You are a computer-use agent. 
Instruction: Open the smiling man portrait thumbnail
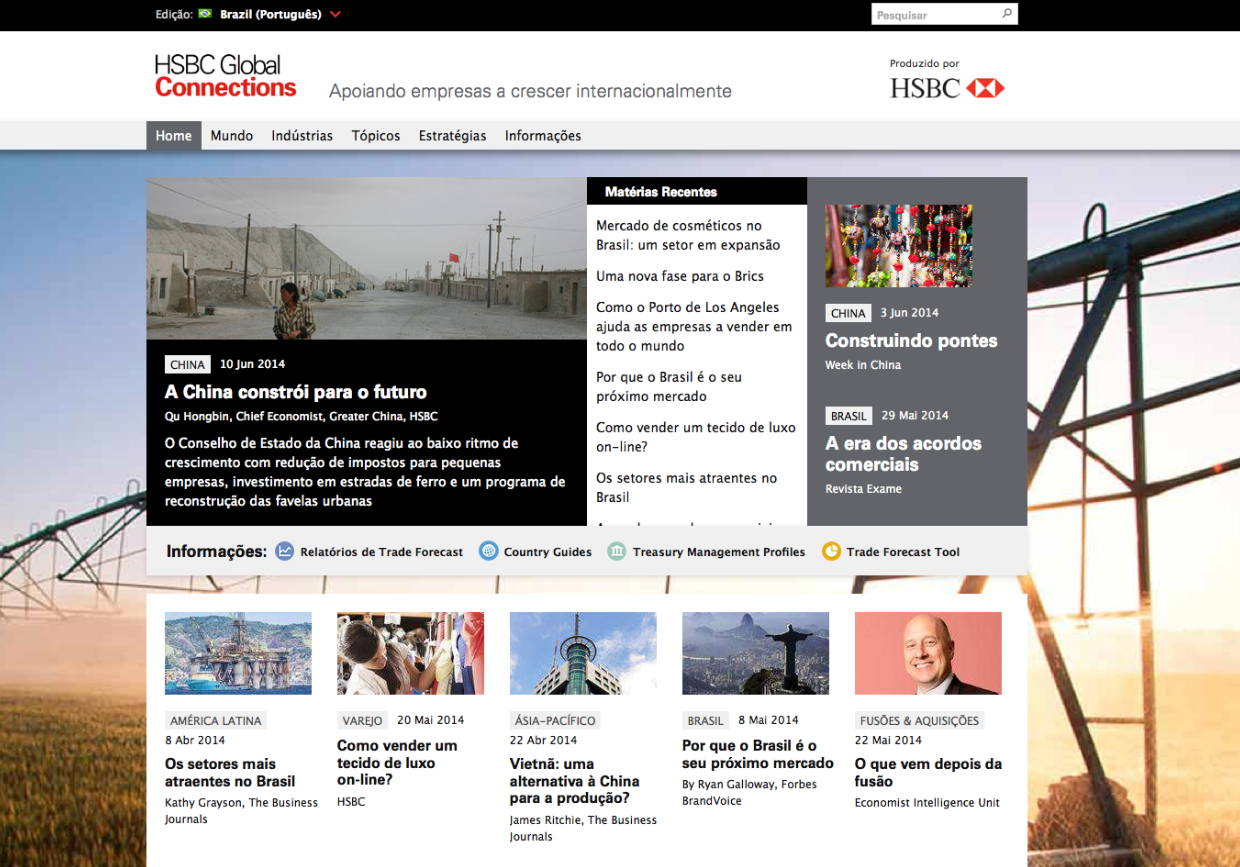pyautogui.click(x=928, y=653)
